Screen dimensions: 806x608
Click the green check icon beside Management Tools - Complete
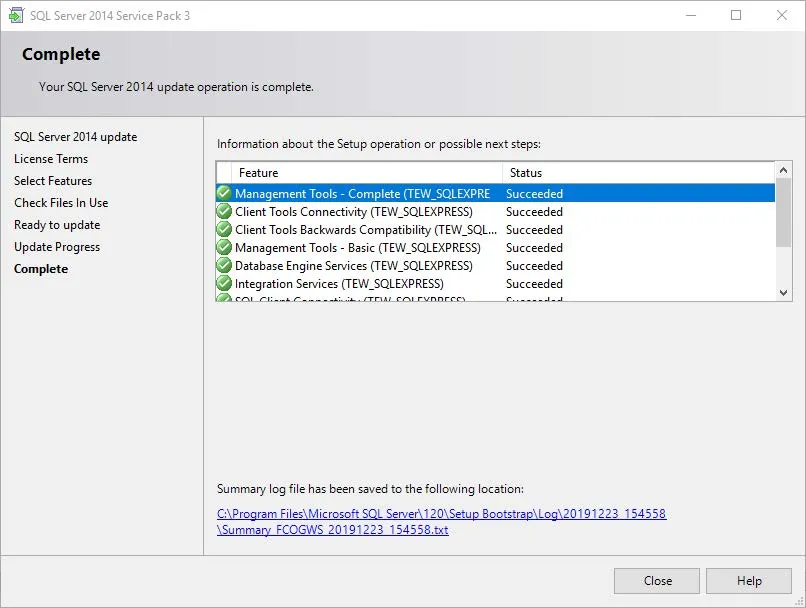[x=226, y=193]
